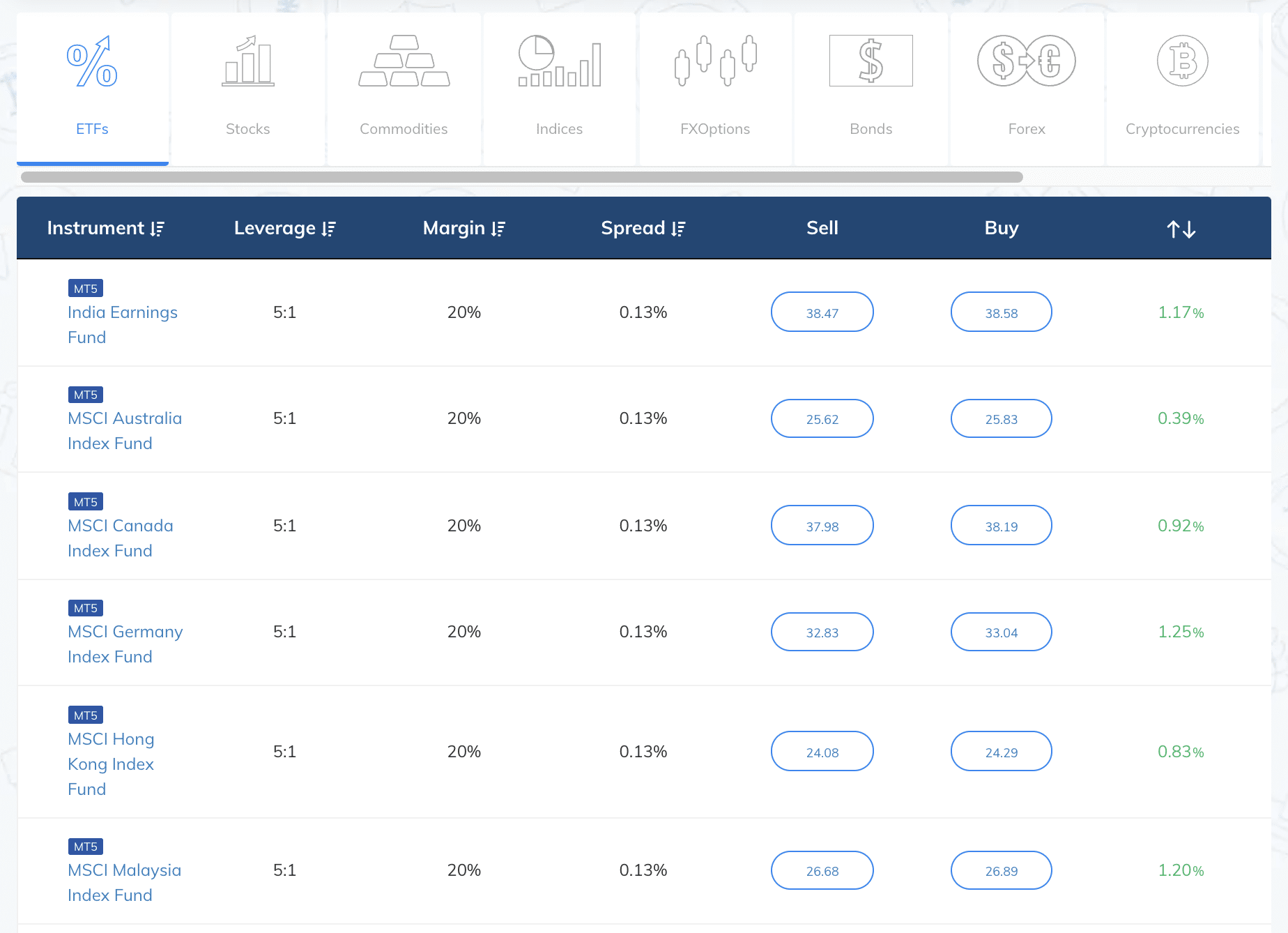
Task: Click the 1.25% change value
Action: [1181, 632]
